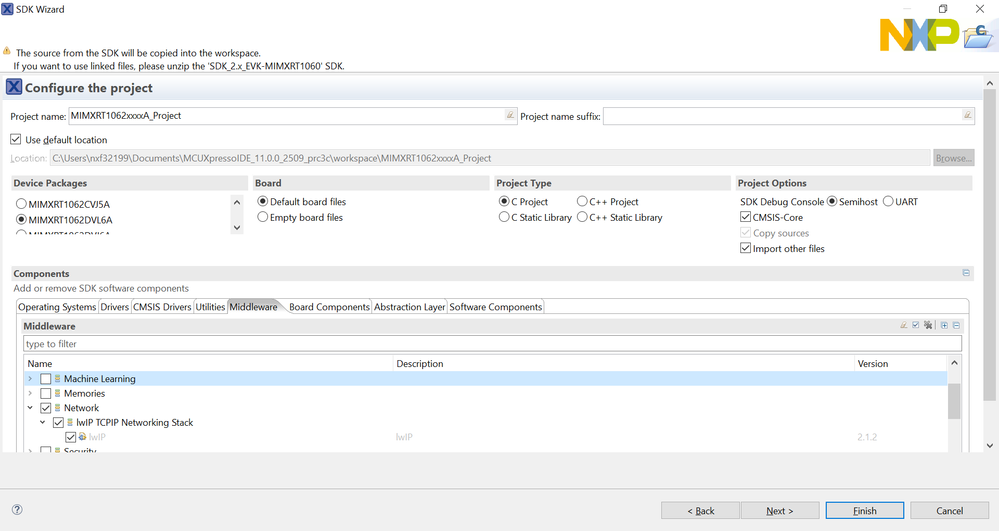Toggle CMSIS-Core checkbox
Image resolution: width=999 pixels, height=531 pixels.
(745, 217)
